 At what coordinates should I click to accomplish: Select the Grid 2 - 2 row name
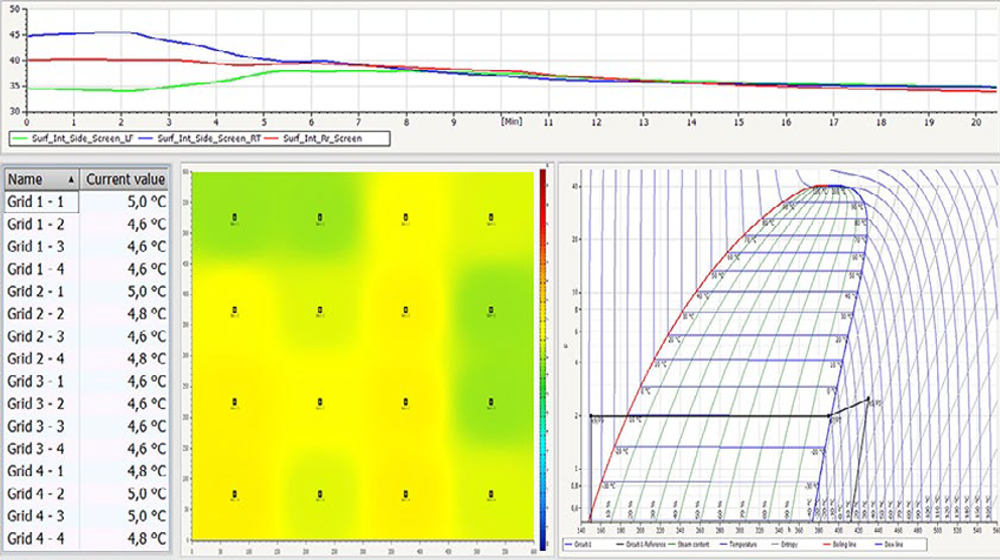coord(36,314)
